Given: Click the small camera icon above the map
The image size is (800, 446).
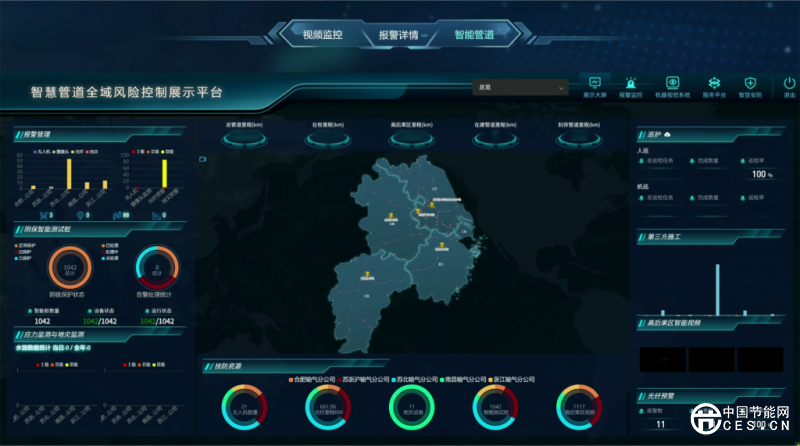Looking at the screenshot, I should coord(203,159).
